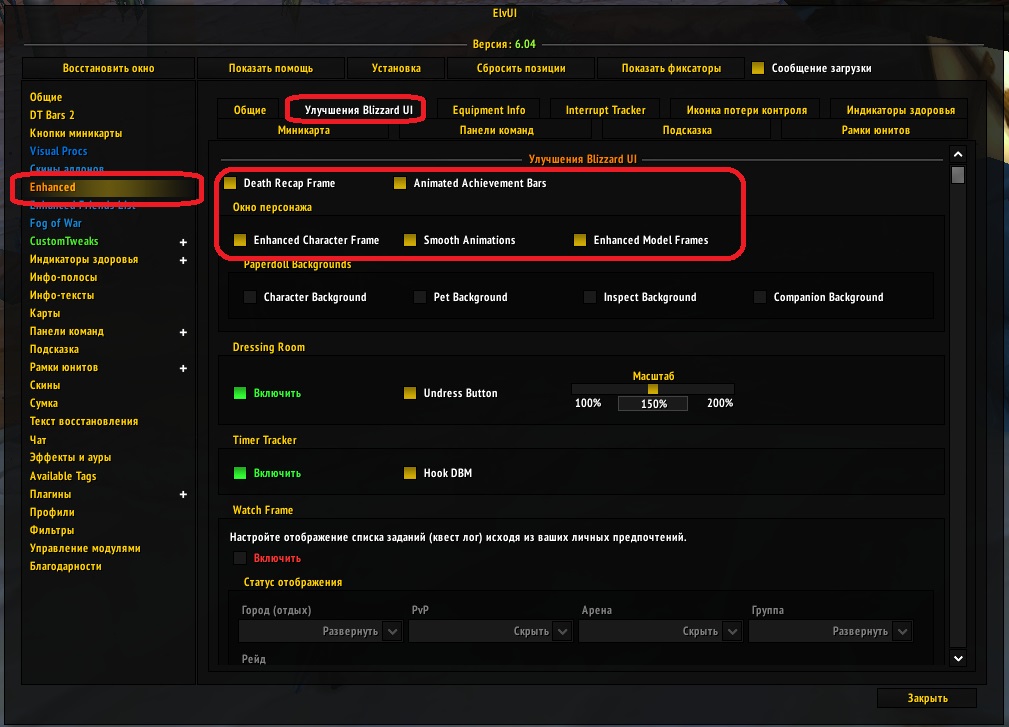
Task: Toggle the Hook DBM checkbox
Action: pyautogui.click(x=410, y=473)
